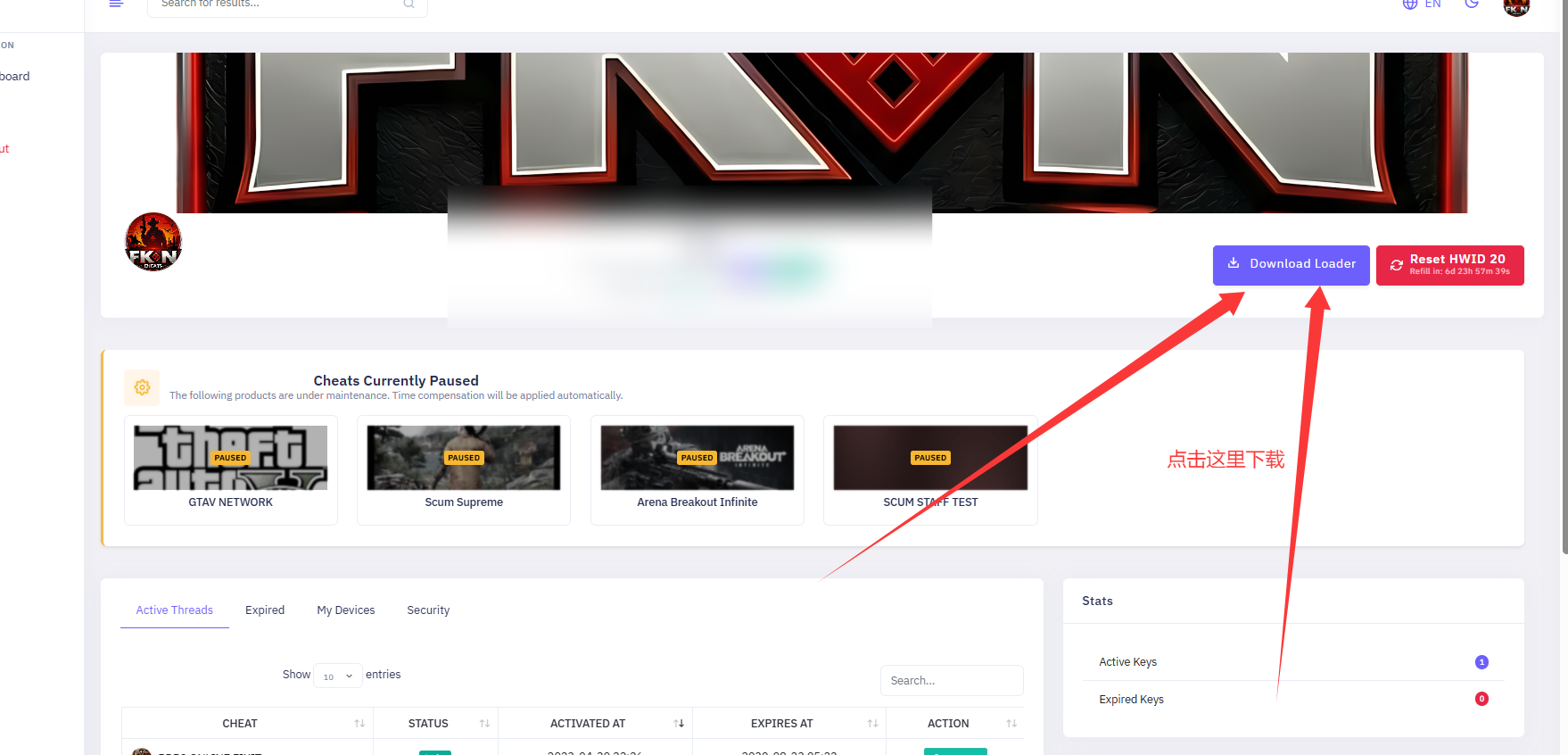Open the Security tab
Image resolution: width=1568 pixels, height=755 pixels.
tap(428, 610)
